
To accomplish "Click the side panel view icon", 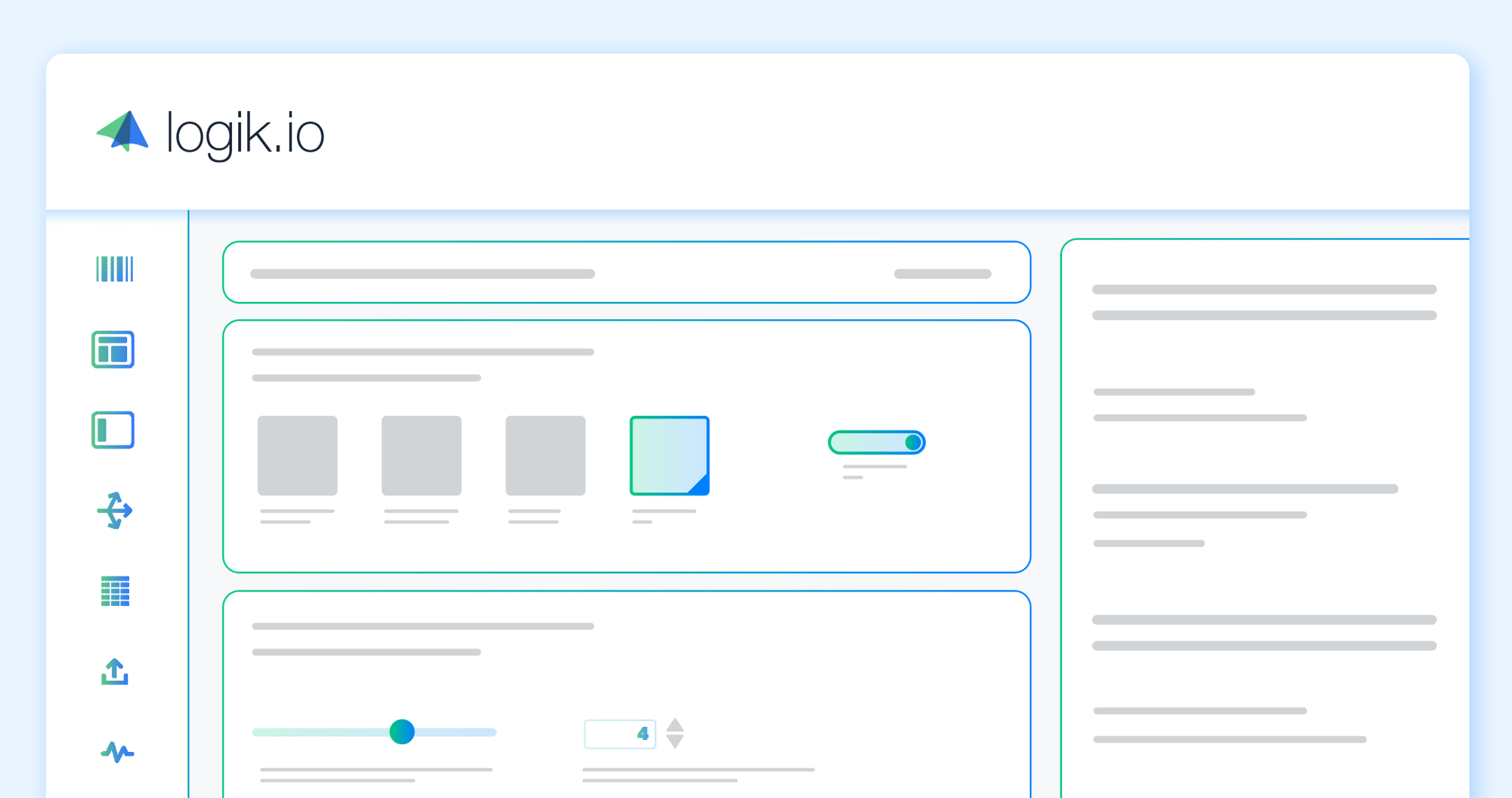I will (x=112, y=429).
